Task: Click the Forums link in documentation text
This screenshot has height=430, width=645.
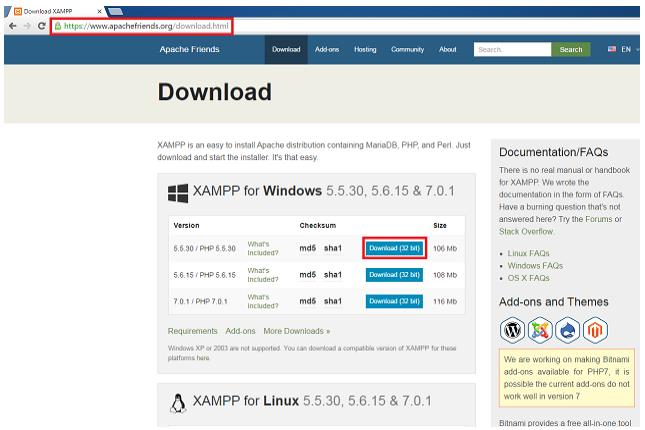Action: click(x=599, y=219)
